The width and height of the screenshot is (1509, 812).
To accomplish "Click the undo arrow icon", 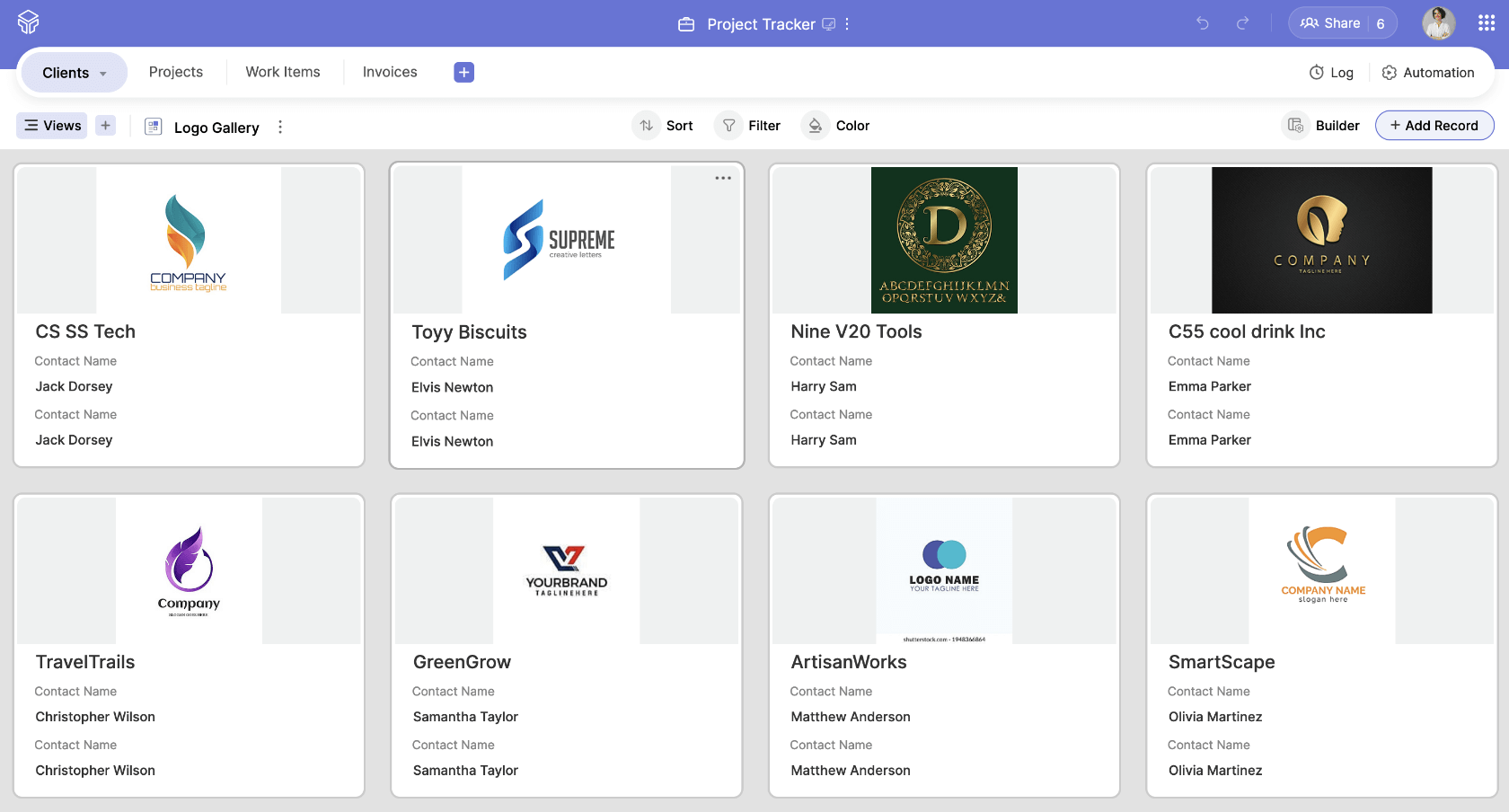I will tap(1203, 24).
